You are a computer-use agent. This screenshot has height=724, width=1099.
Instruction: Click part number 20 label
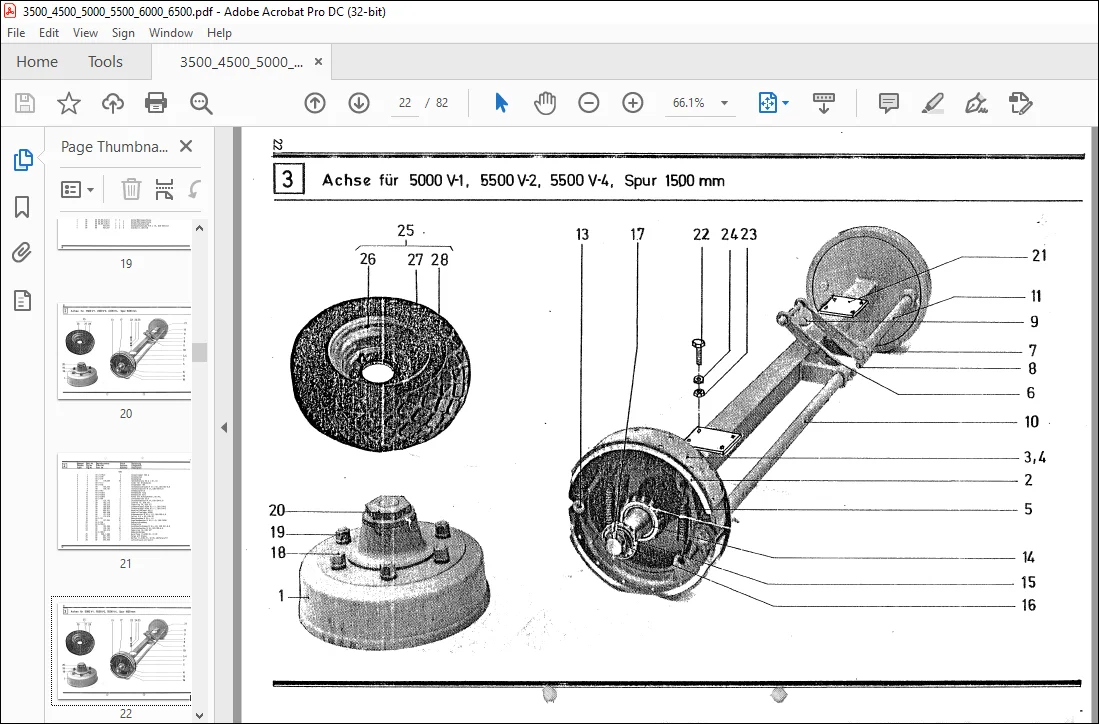pyautogui.click(x=277, y=510)
